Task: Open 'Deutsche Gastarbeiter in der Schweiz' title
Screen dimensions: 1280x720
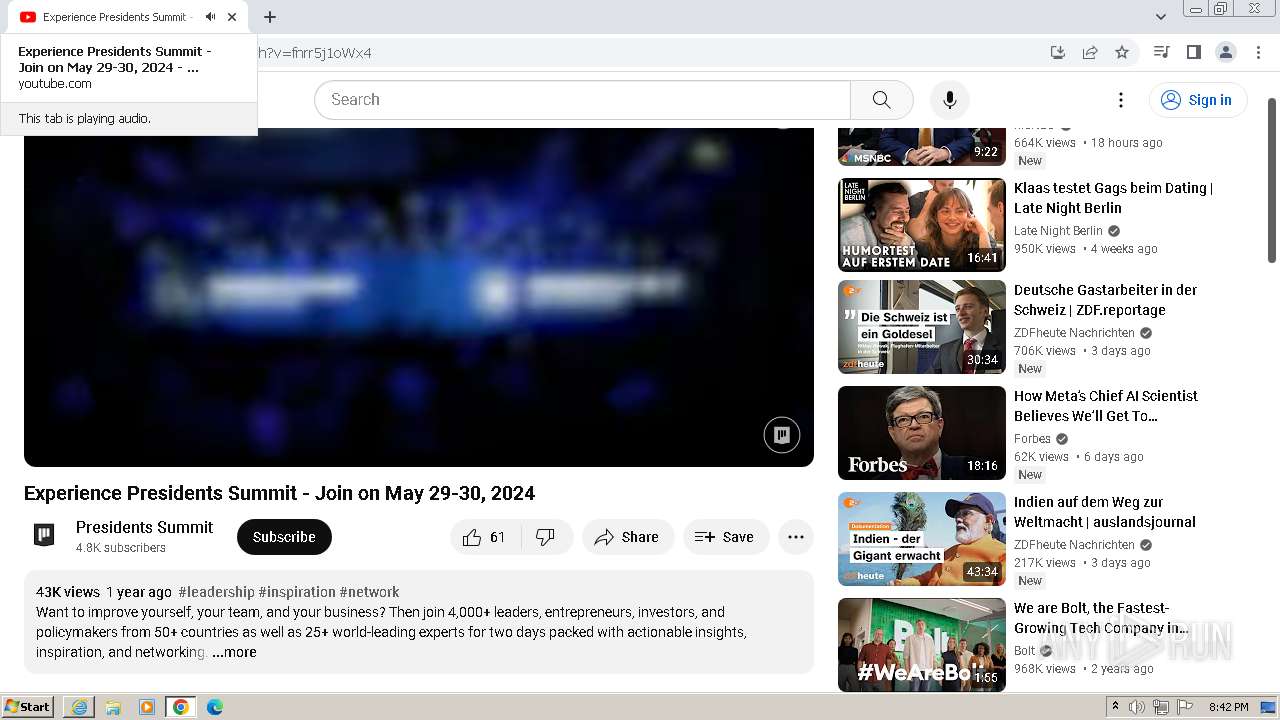Action: [x=1105, y=300]
